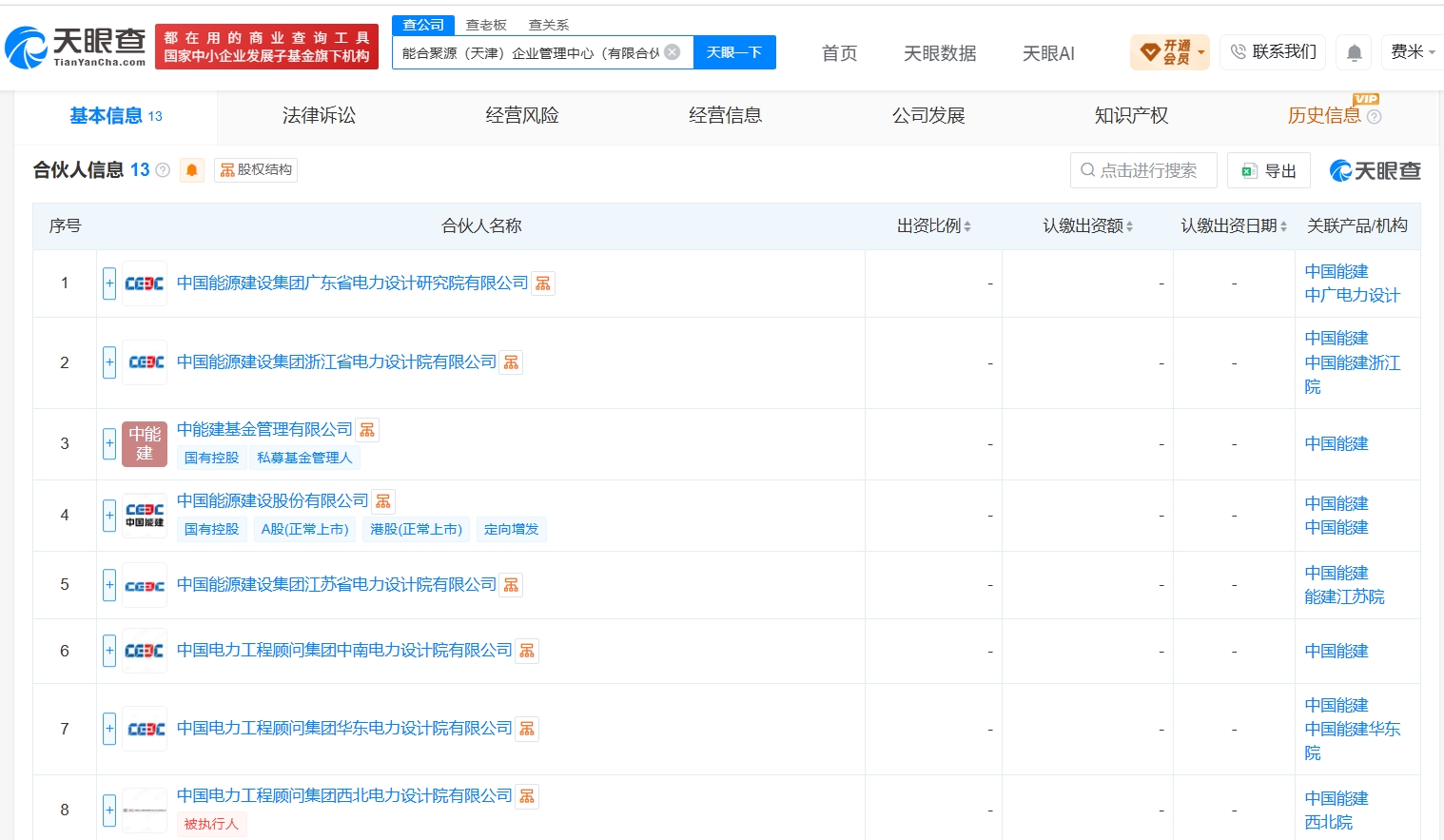Expand row 8 西北电力设计院 details
This screenshot has width=1444, height=840.
109,811
